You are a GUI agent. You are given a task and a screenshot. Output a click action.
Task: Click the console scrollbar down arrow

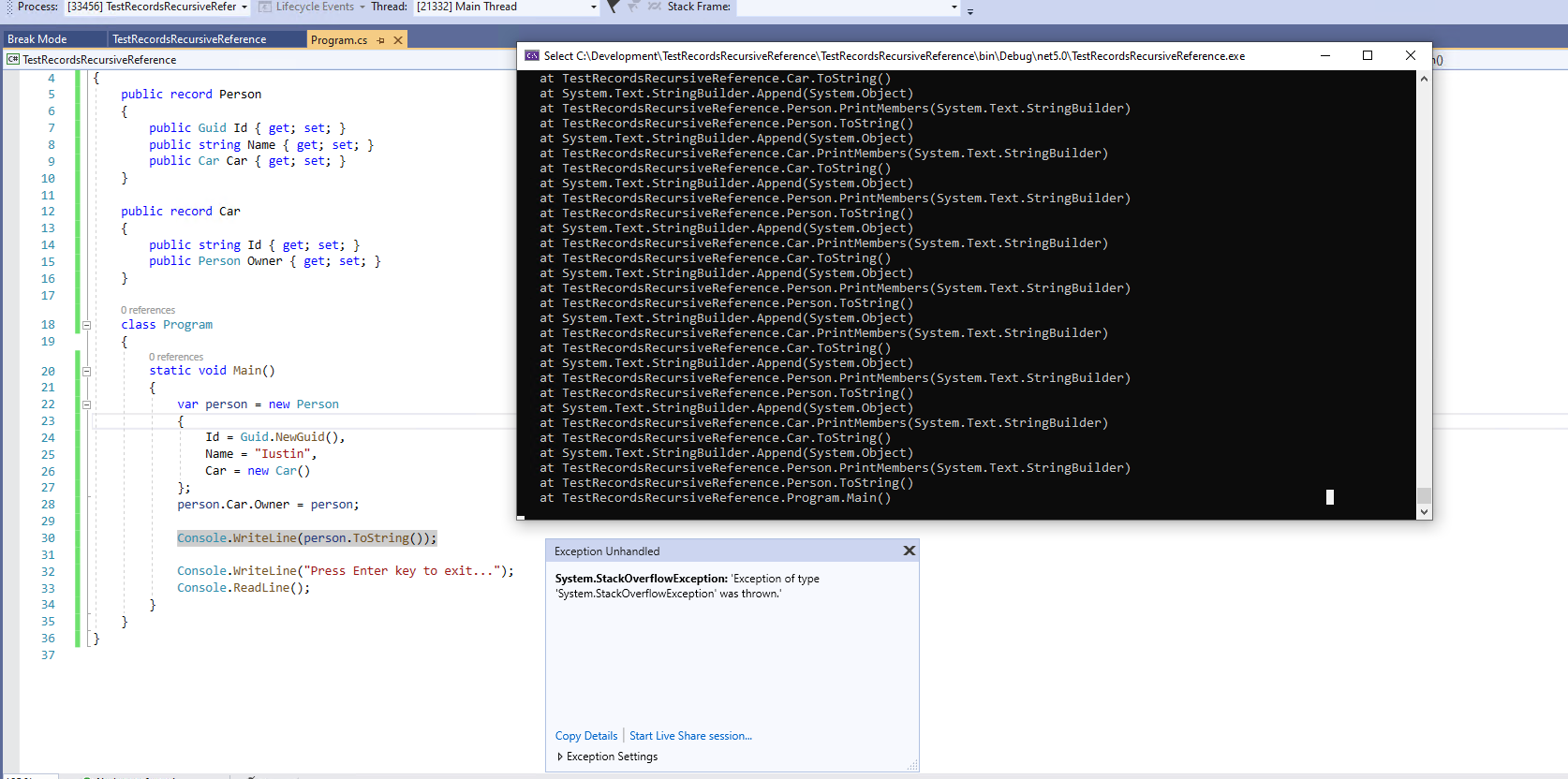(x=1424, y=511)
